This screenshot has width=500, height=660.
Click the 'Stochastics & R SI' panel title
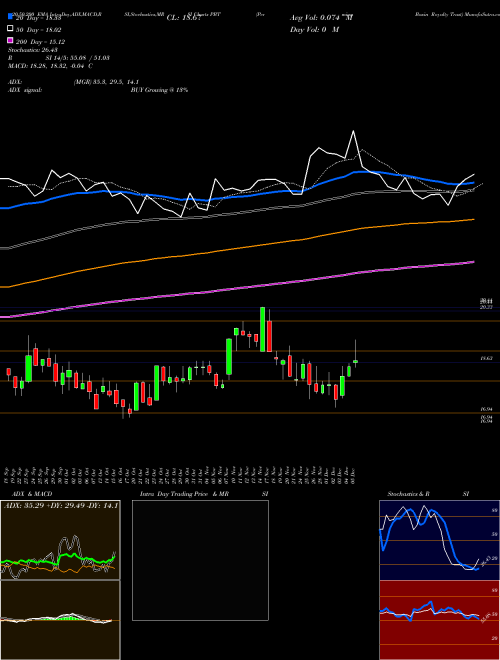428,494
